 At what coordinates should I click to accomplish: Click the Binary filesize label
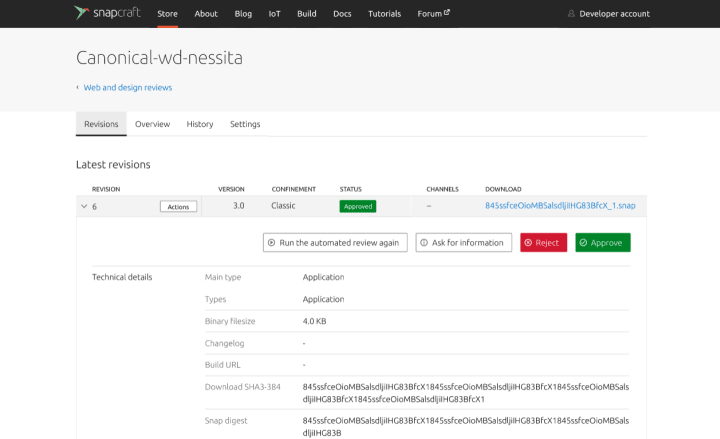(230, 321)
